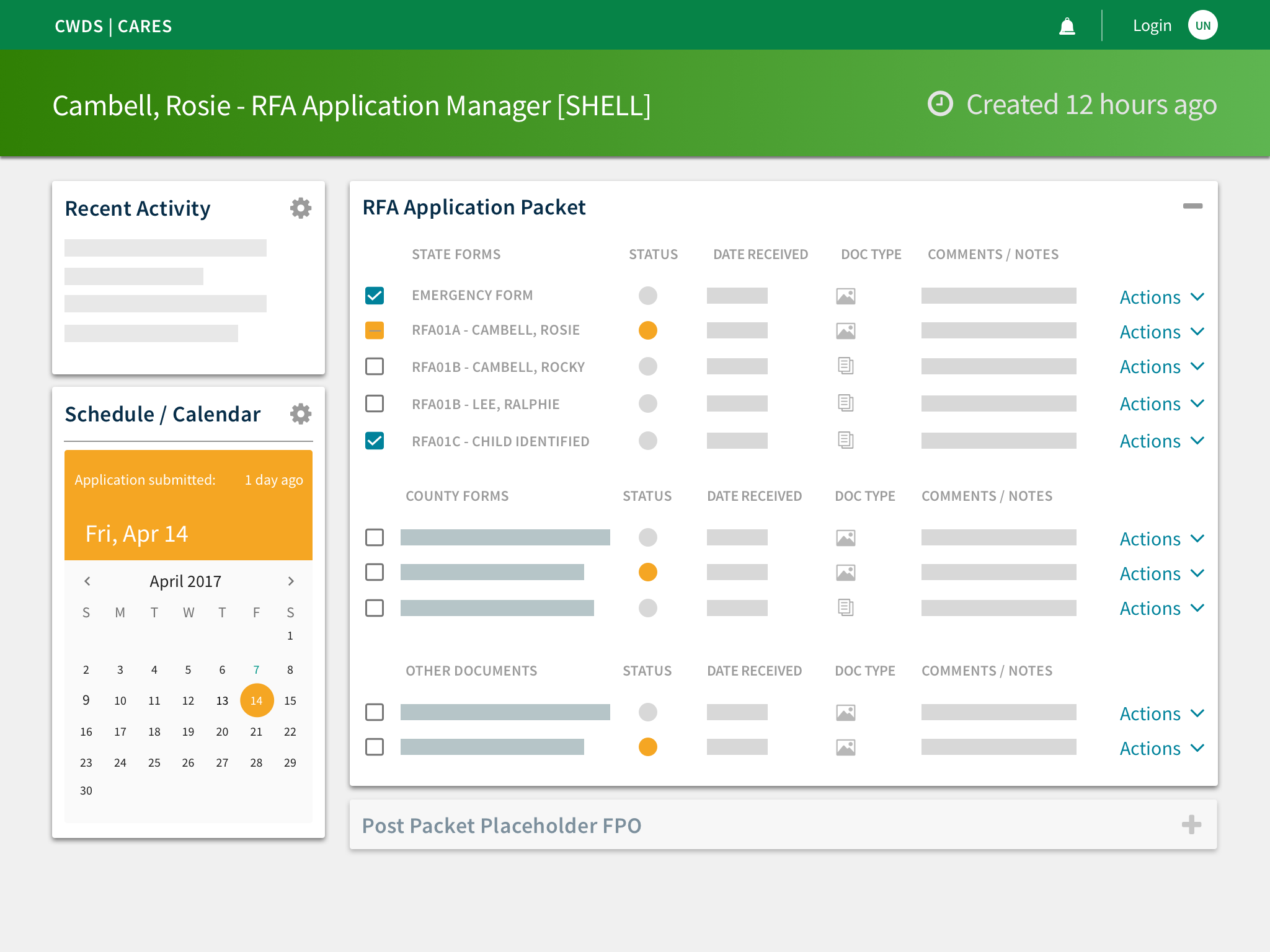Uncheck the Emergency Form checkbox
The width and height of the screenshot is (1270, 952).
tap(375, 296)
